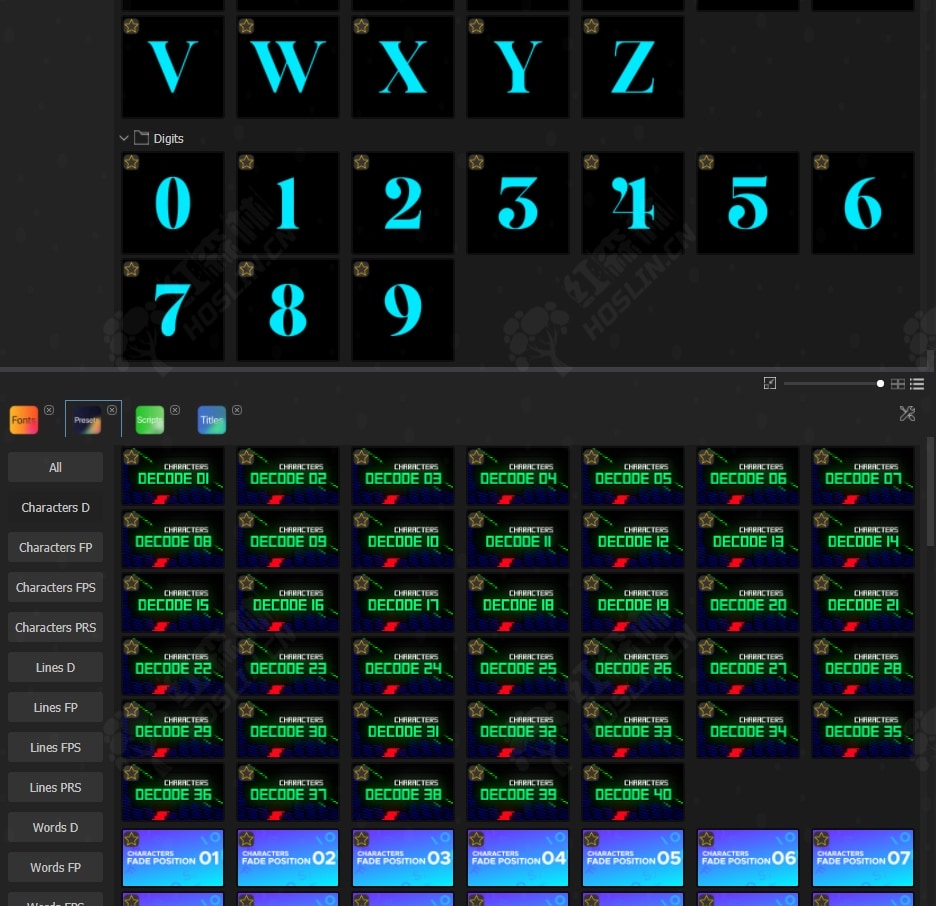Screen dimensions: 936x906
Task: Toggle favorite star on Decode 01
Action: (131, 457)
